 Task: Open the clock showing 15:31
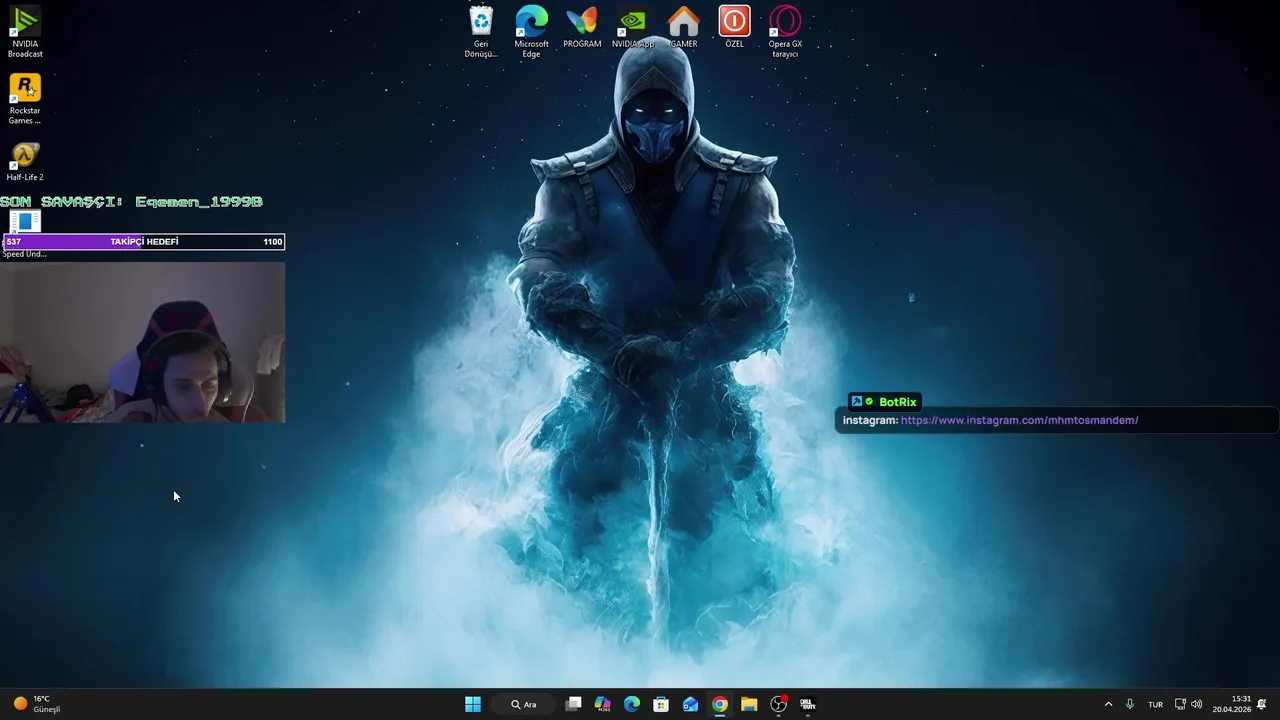tap(1231, 704)
